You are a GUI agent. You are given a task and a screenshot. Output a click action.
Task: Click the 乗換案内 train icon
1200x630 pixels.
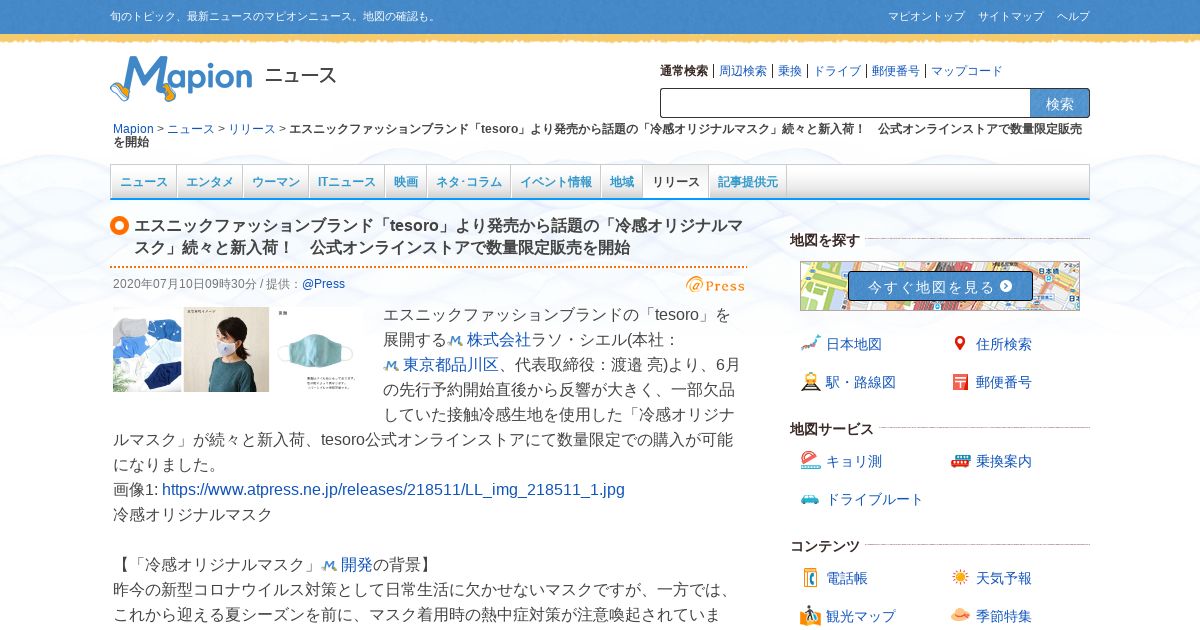(x=960, y=461)
